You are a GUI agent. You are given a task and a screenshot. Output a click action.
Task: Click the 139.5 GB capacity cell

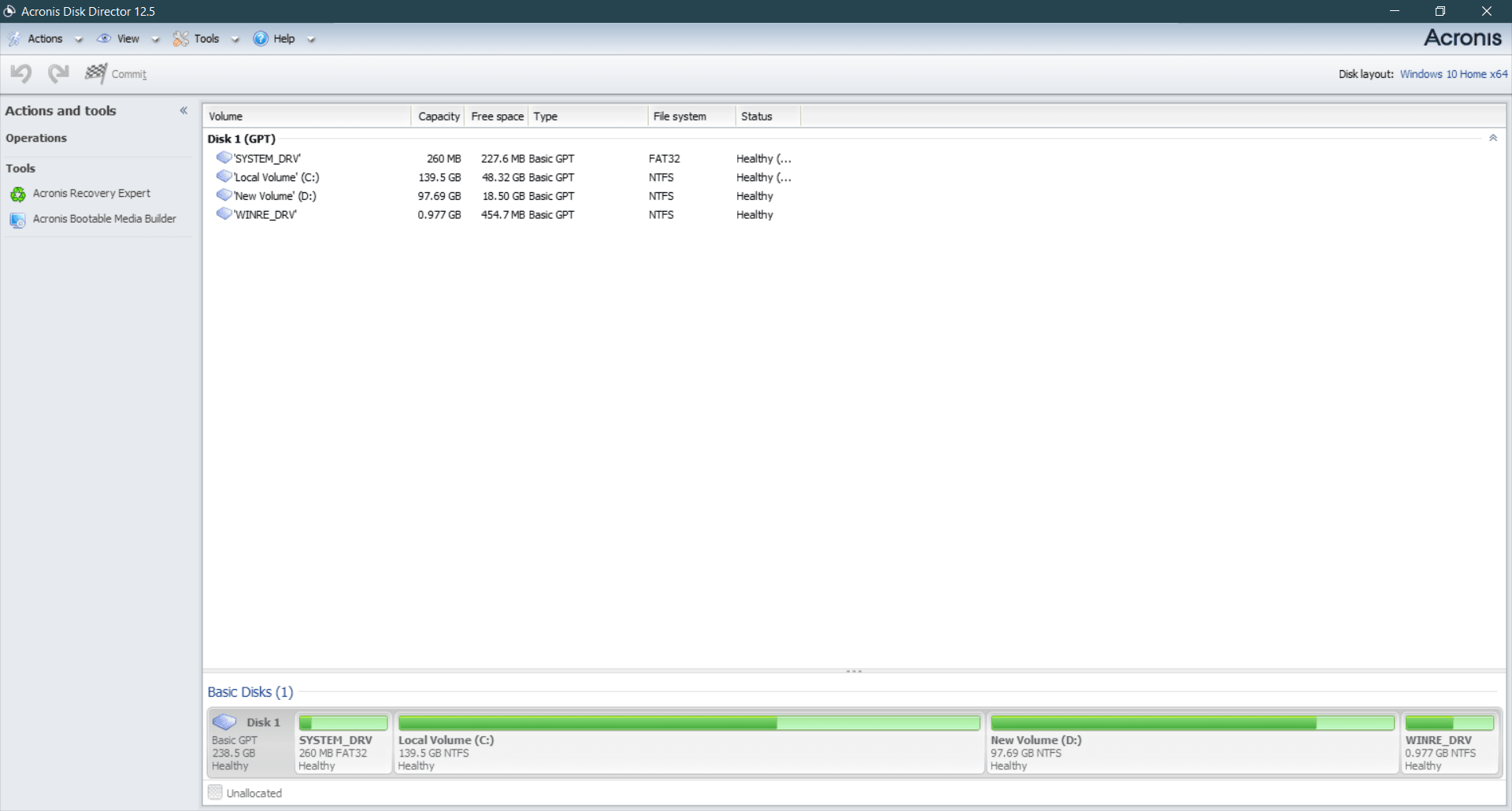439,177
